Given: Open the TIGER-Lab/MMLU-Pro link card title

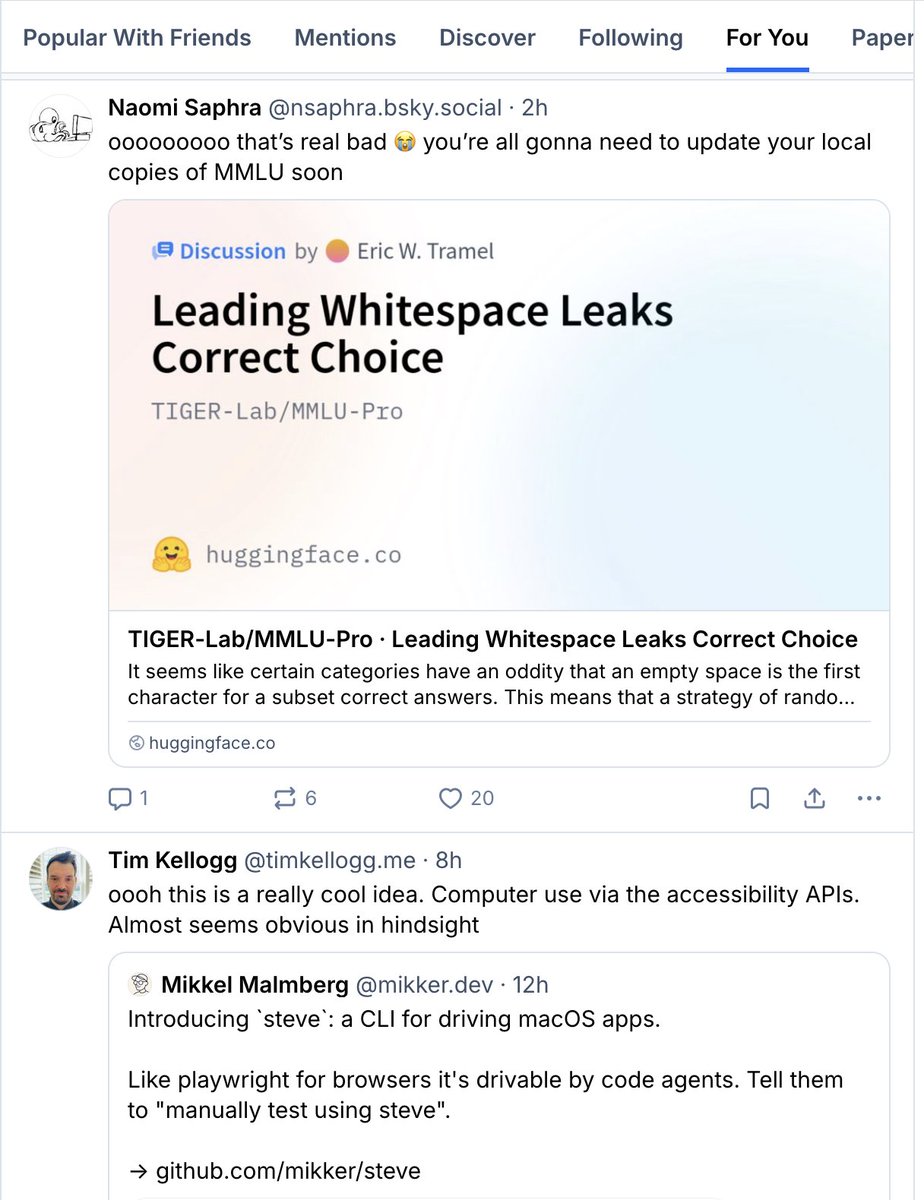Looking at the screenshot, I should pyautogui.click(x=492, y=640).
